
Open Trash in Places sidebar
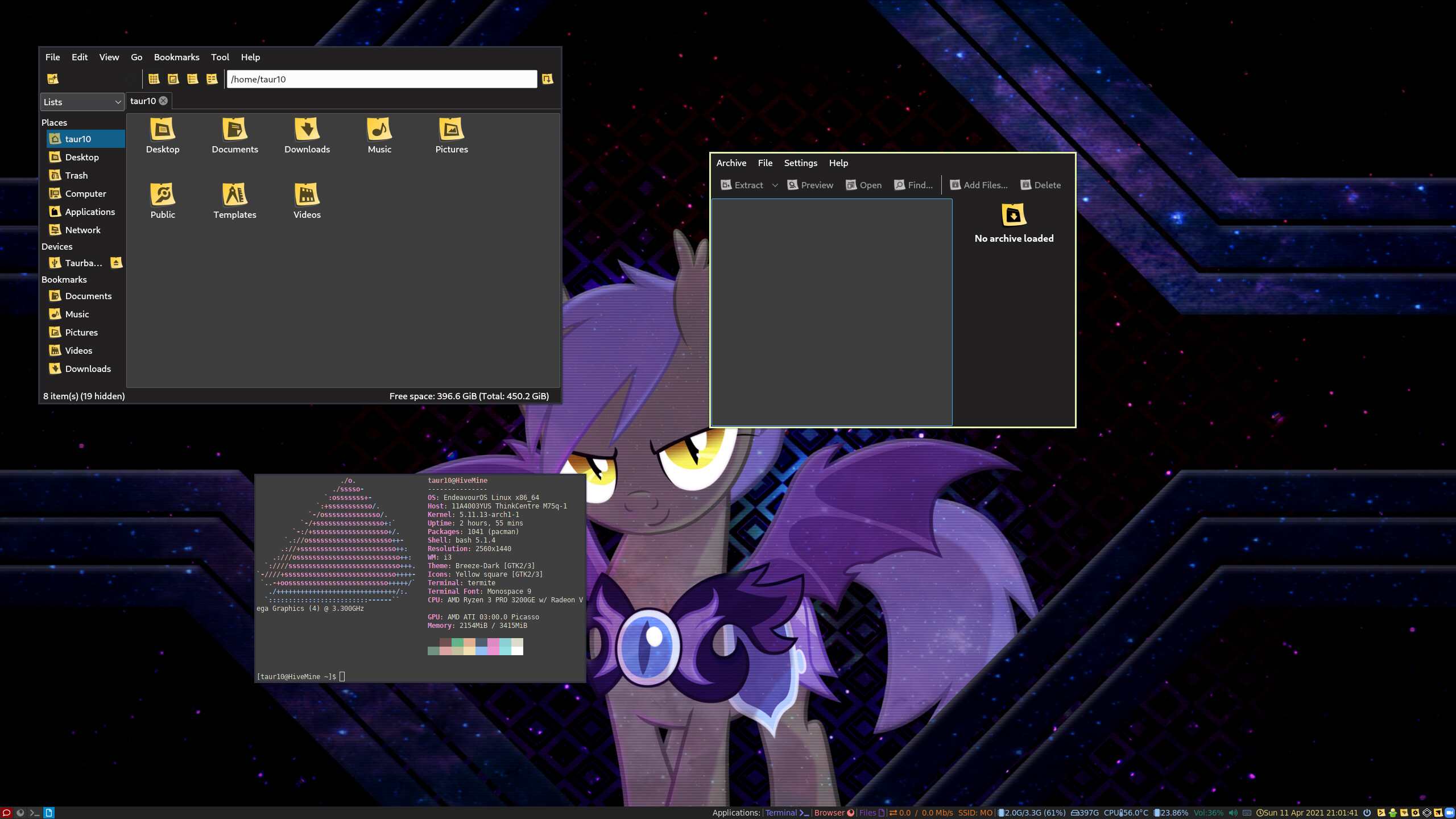(x=85, y=175)
